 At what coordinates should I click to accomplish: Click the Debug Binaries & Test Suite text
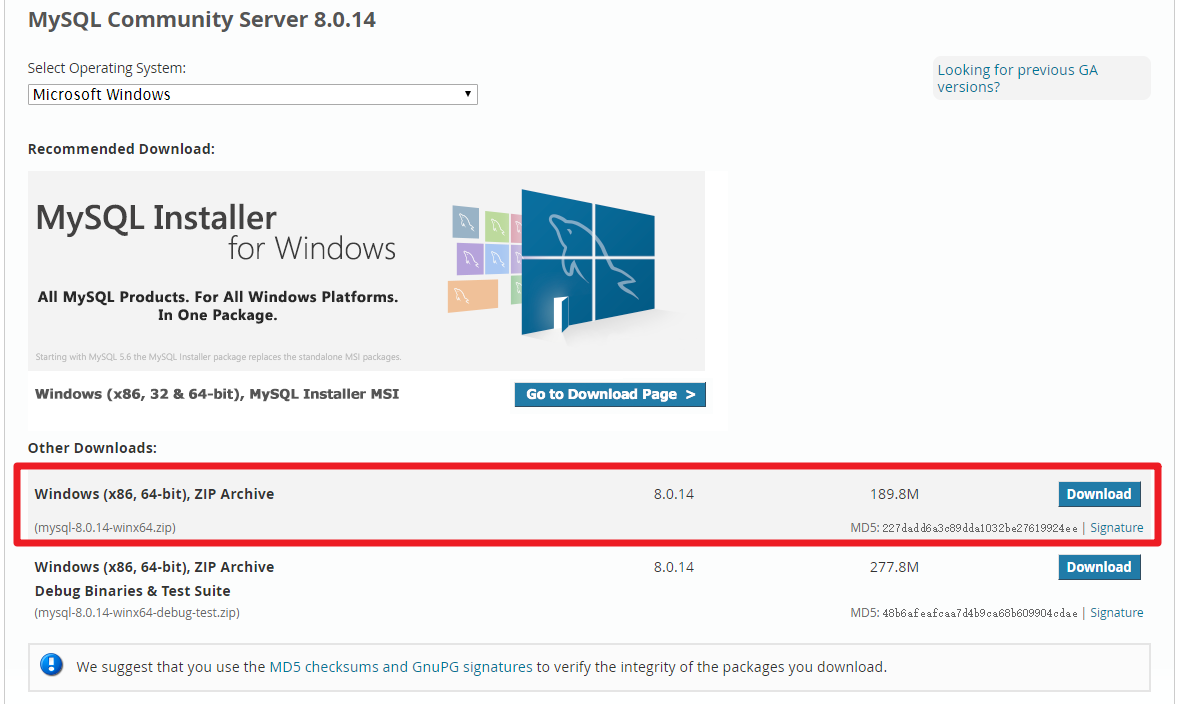pos(133,591)
